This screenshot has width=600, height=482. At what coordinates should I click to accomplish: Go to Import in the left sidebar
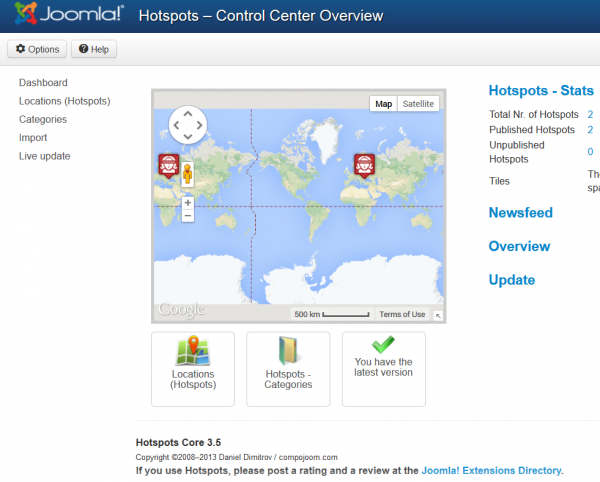(33, 138)
